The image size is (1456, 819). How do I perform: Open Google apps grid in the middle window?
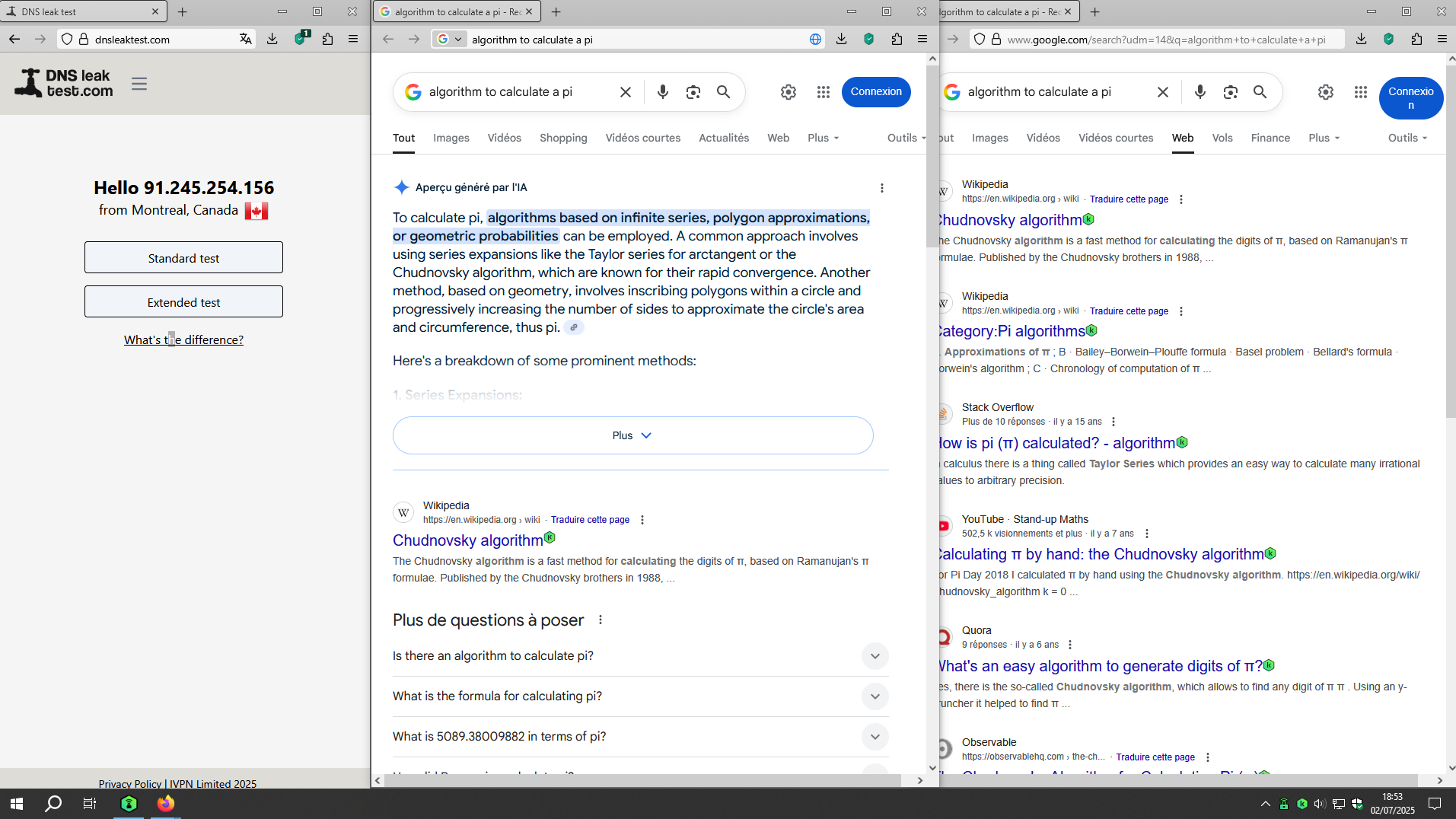824,92
